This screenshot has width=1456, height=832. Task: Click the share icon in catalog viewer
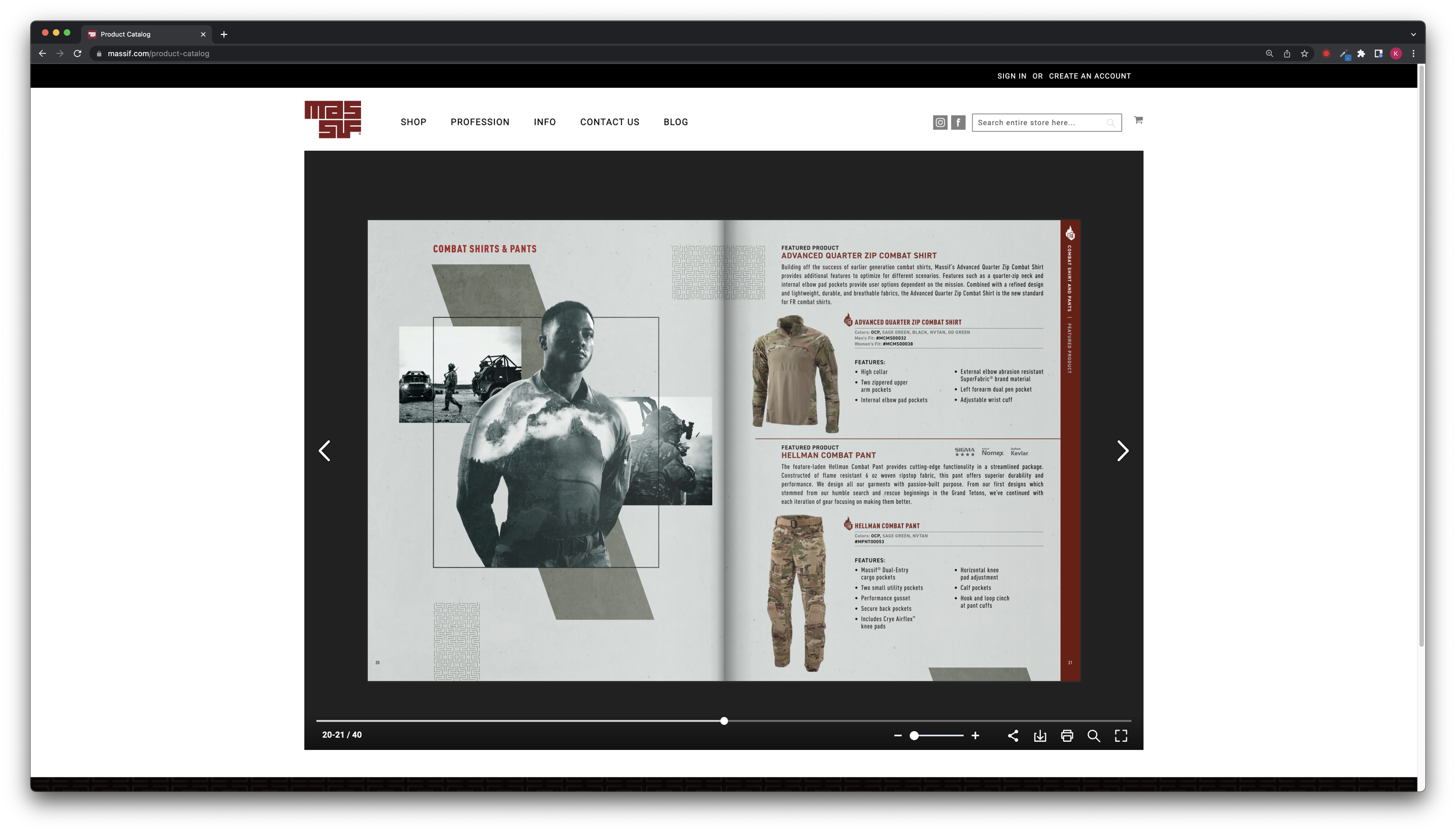1013,735
